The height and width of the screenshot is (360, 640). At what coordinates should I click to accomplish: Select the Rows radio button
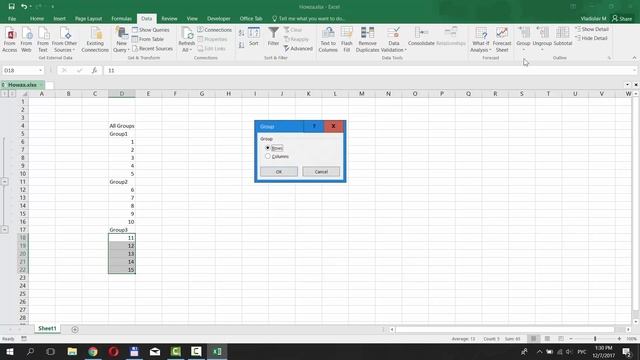pyautogui.click(x=268, y=148)
